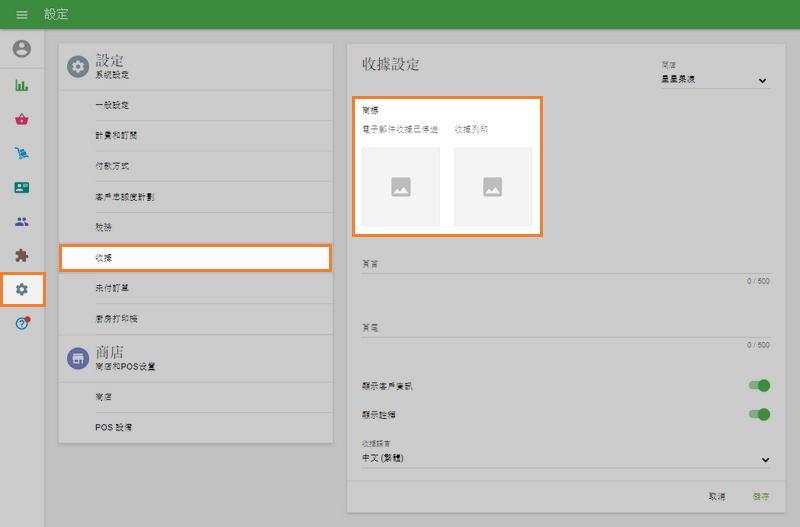800x527 pixels.
Task: Click the 頁尾 footer text field
Action: 566,328
